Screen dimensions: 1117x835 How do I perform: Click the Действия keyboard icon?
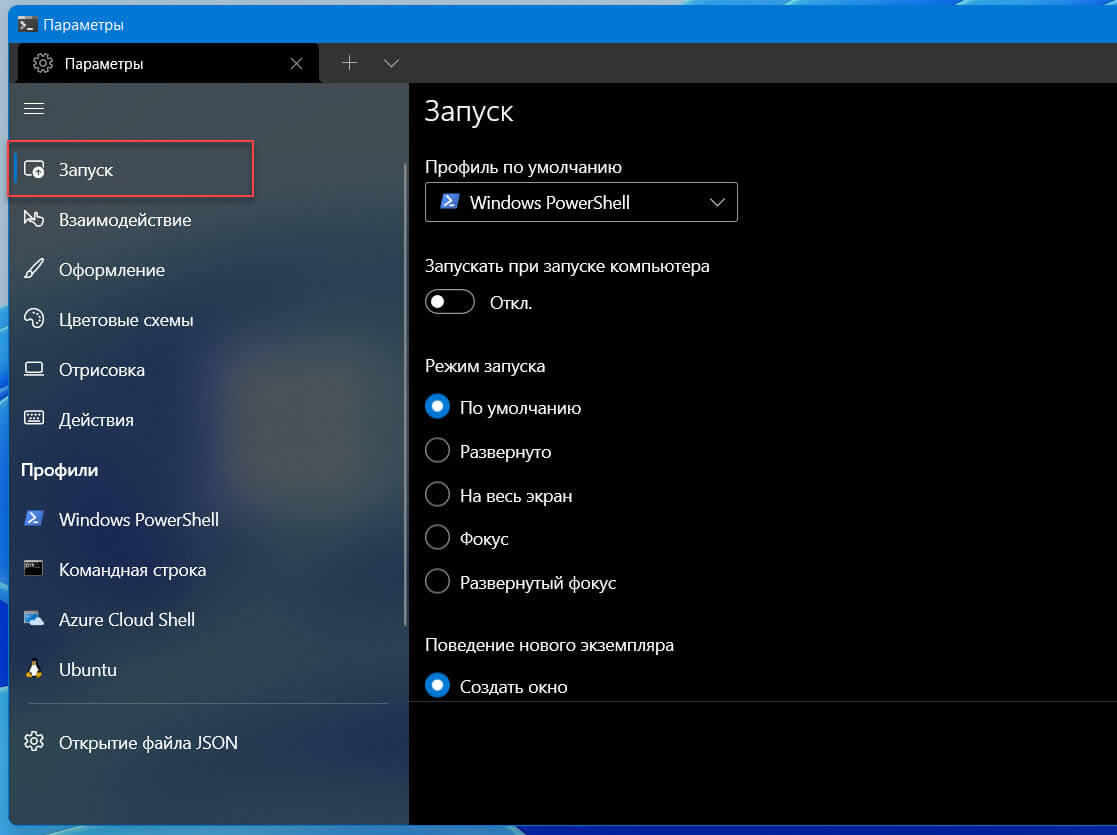(x=34, y=418)
